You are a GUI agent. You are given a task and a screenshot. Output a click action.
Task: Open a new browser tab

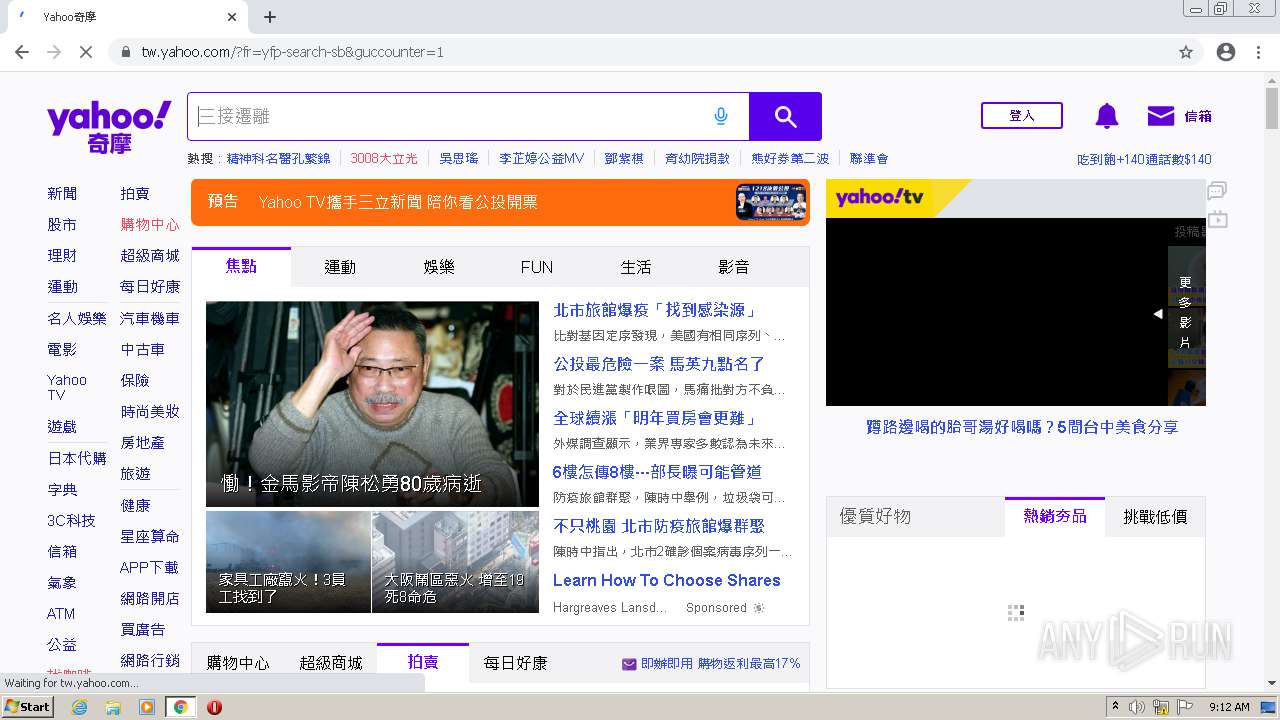tap(270, 17)
